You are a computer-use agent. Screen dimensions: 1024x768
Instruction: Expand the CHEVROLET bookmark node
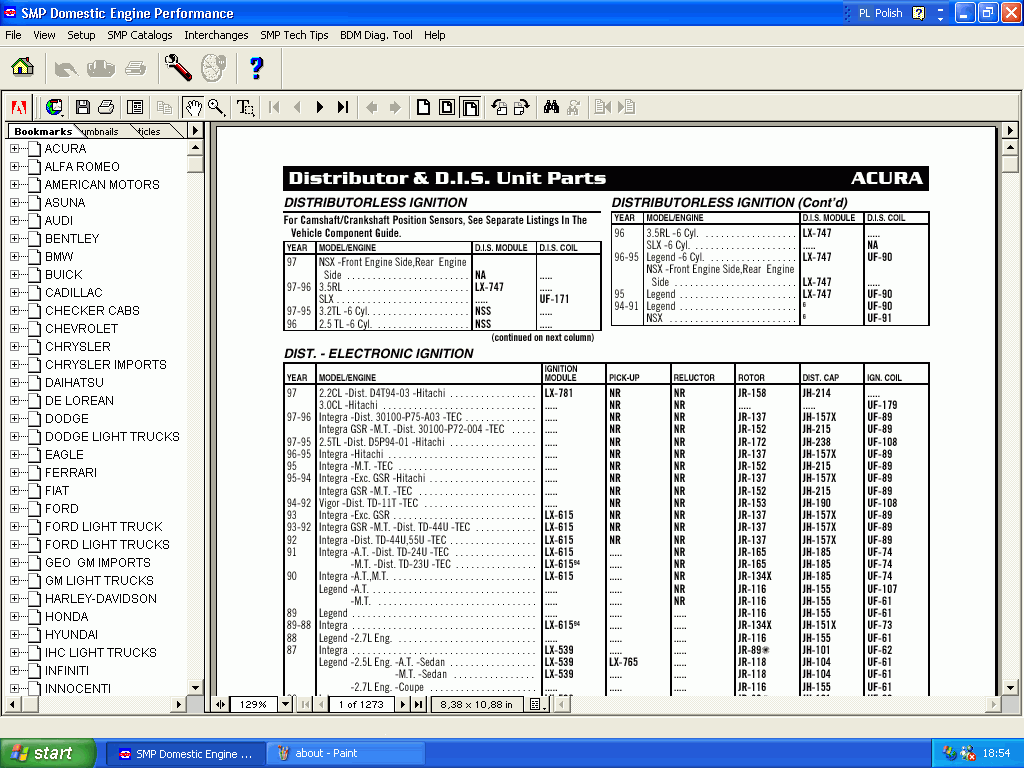click(x=14, y=328)
